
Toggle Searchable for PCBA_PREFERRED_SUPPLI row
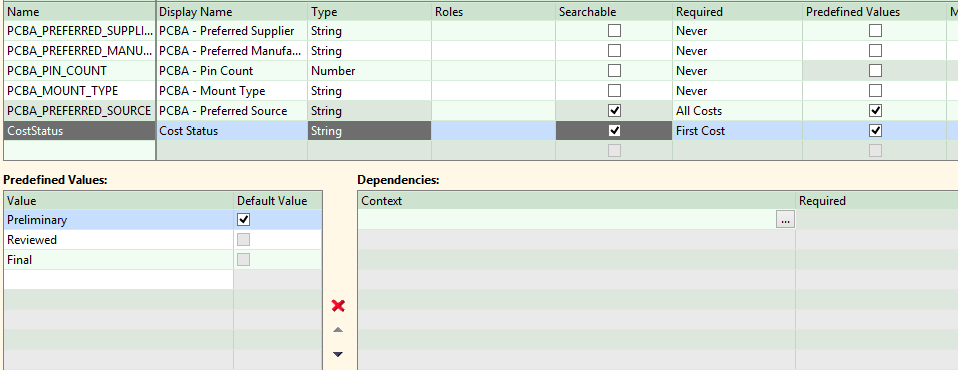click(x=615, y=31)
